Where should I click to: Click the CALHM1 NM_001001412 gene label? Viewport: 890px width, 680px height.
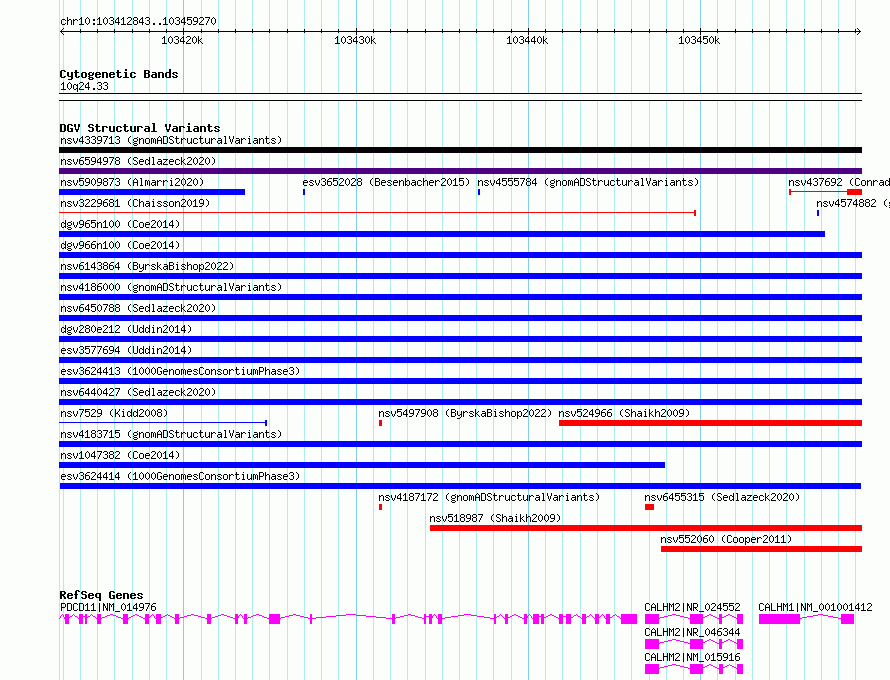[x=815, y=607]
